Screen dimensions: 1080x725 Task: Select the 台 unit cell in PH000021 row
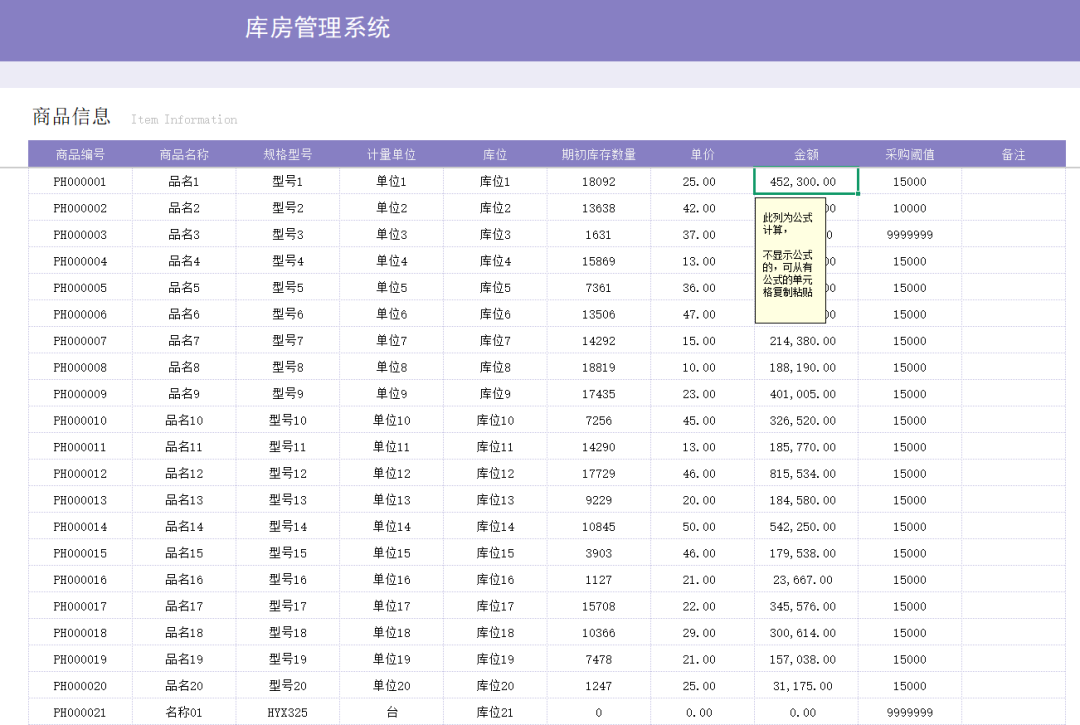[391, 713]
